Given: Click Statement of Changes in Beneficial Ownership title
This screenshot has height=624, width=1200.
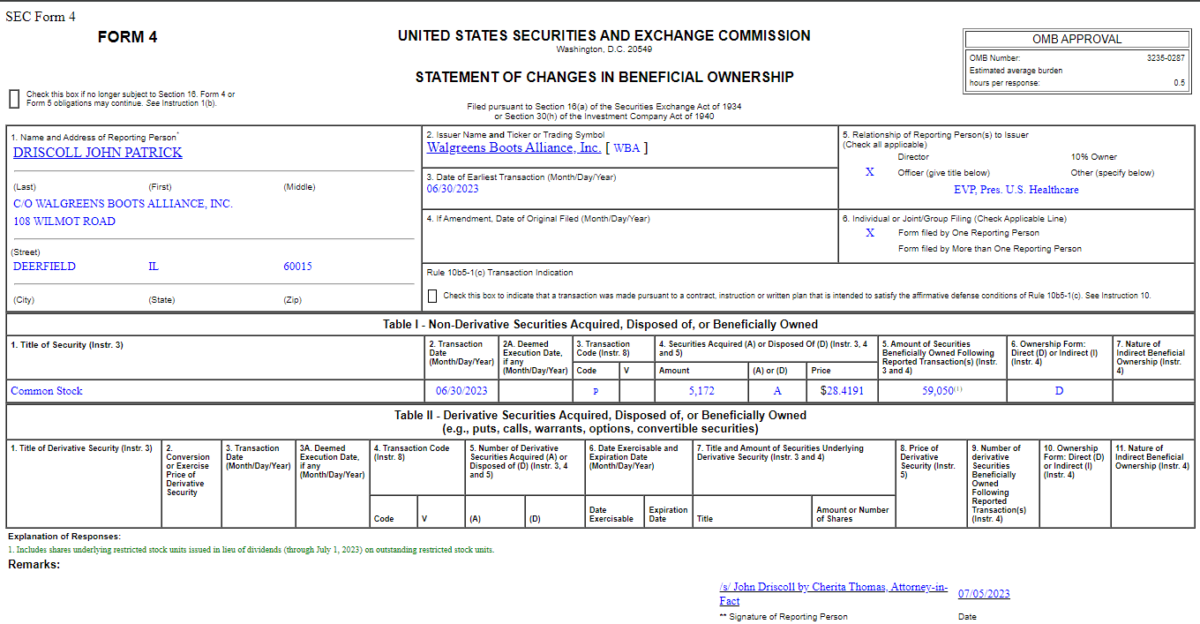Looking at the screenshot, I should pos(604,77).
